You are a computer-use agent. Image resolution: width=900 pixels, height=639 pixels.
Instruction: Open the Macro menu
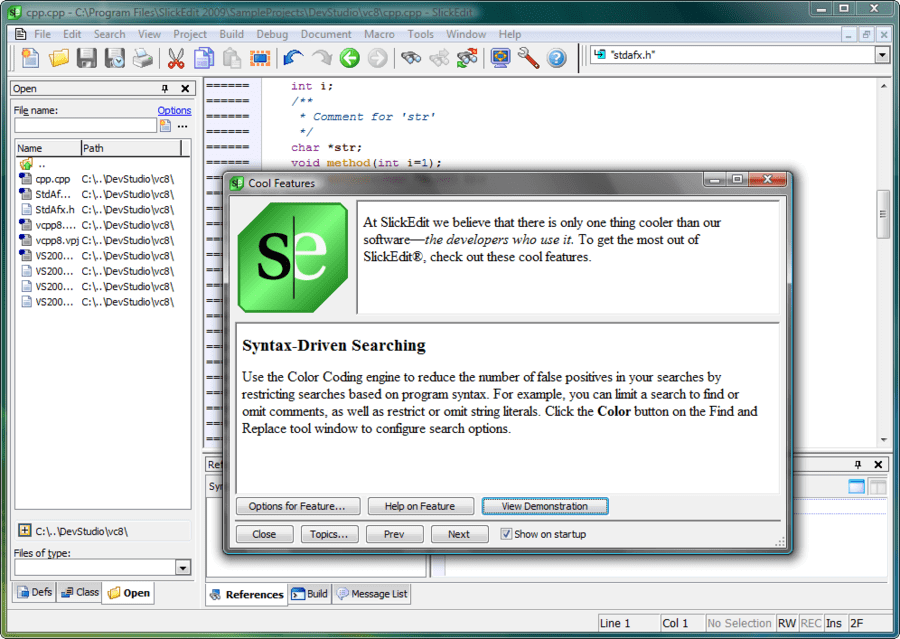point(379,34)
